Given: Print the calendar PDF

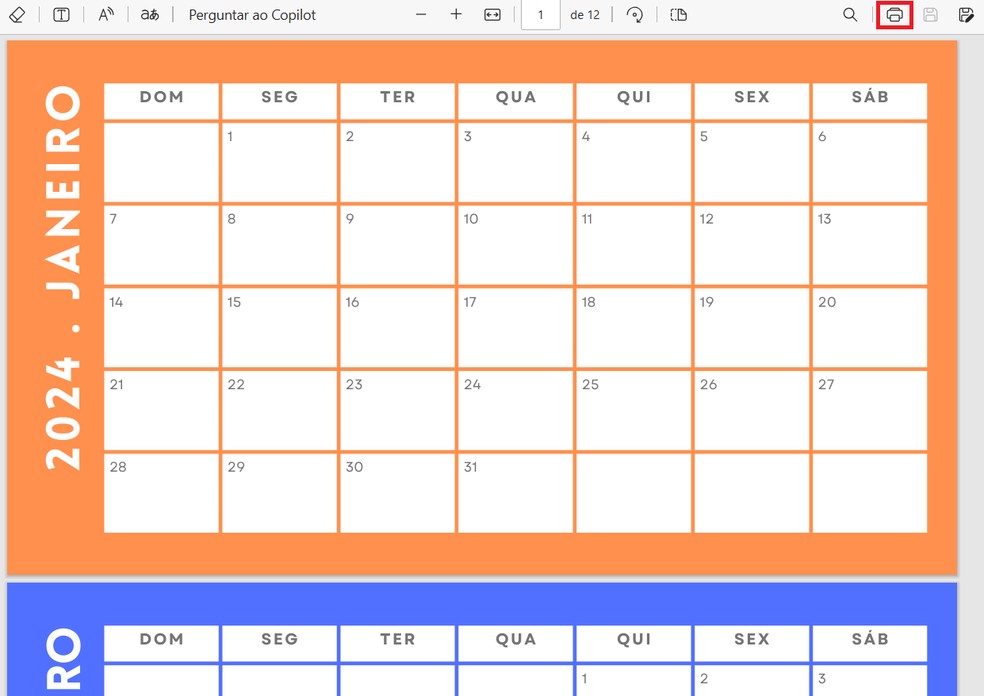Looking at the screenshot, I should tap(894, 15).
